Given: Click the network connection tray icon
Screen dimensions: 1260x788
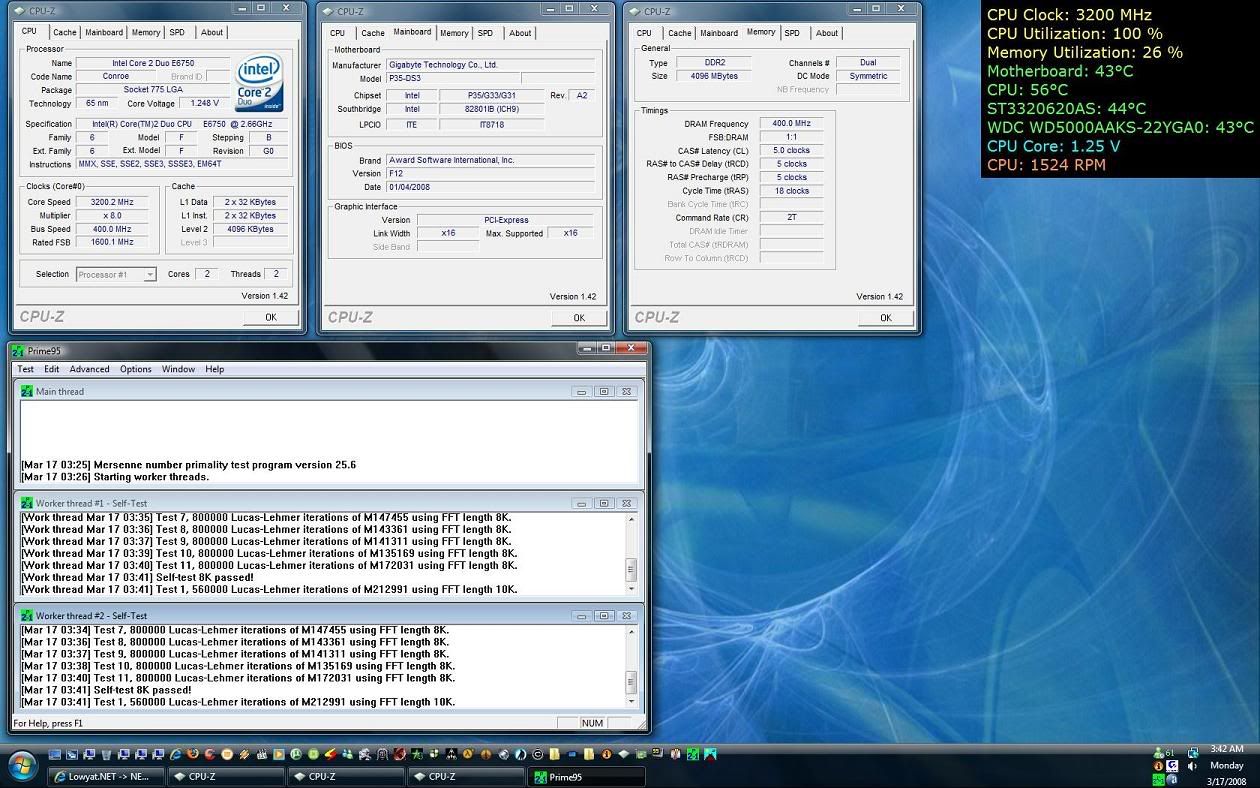Looking at the screenshot, I should click(1193, 753).
